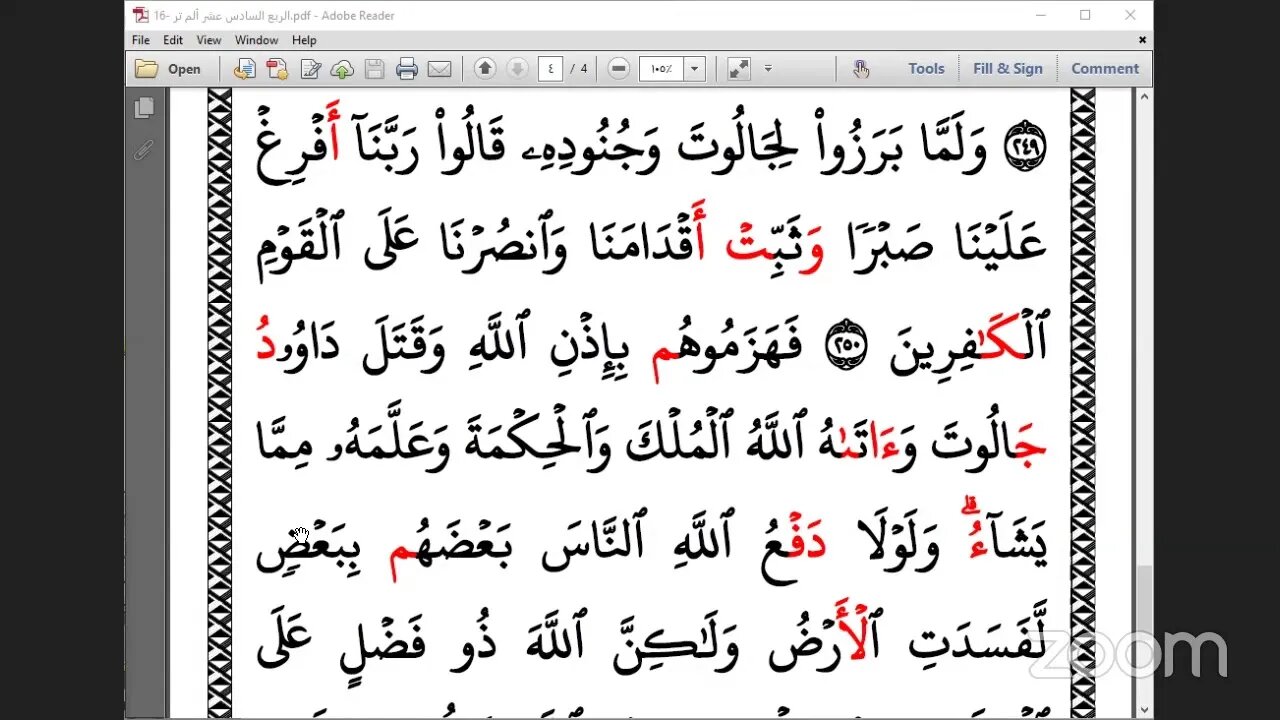
Task: Click the save floppy disk icon
Action: point(375,69)
